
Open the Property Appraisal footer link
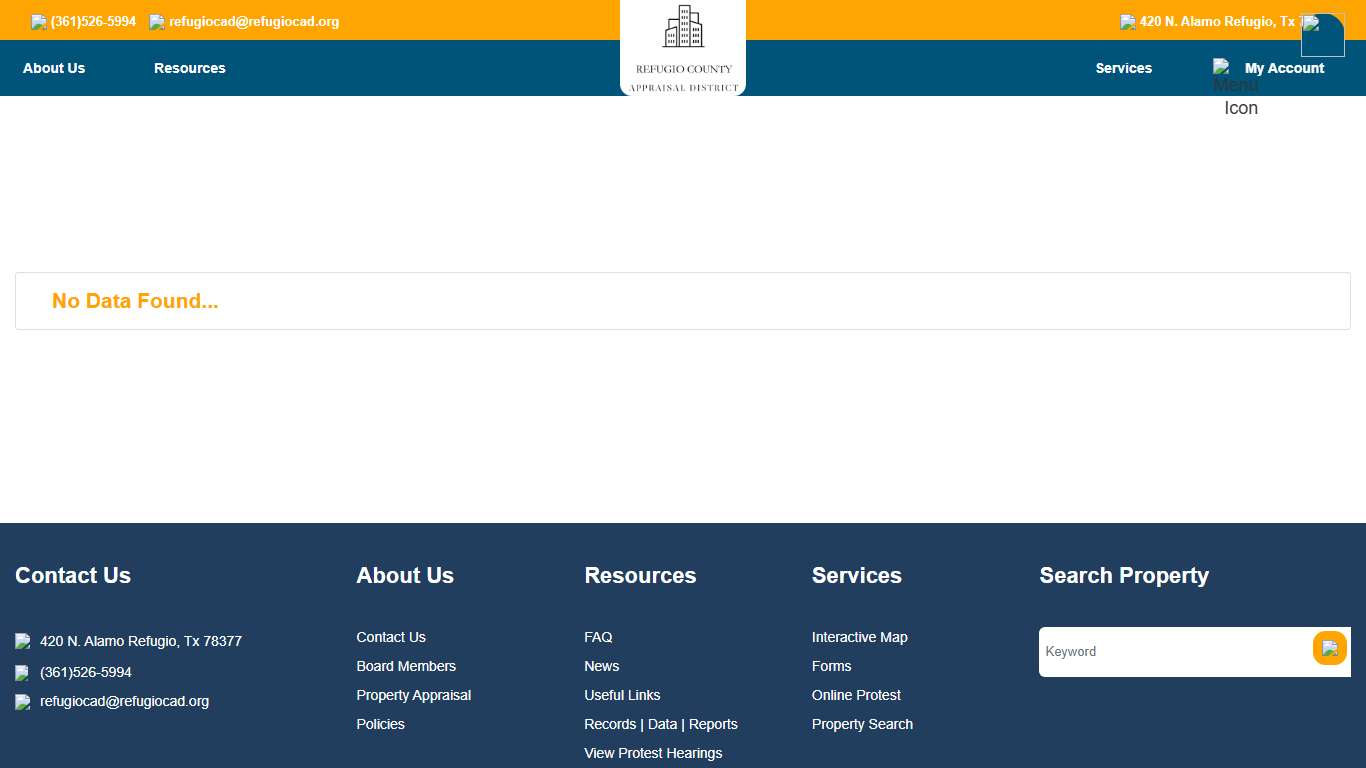(x=413, y=695)
